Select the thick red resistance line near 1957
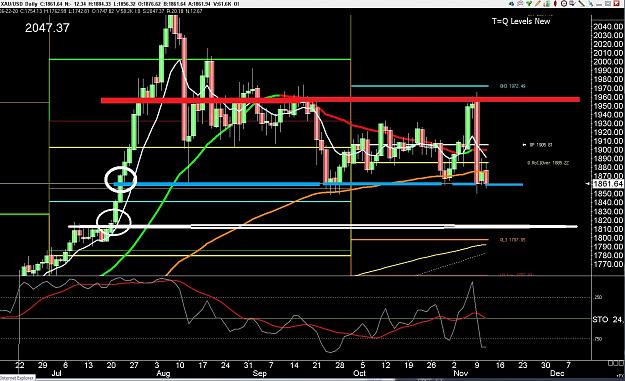This screenshot has width=625, height=381. pyautogui.click(x=340, y=100)
